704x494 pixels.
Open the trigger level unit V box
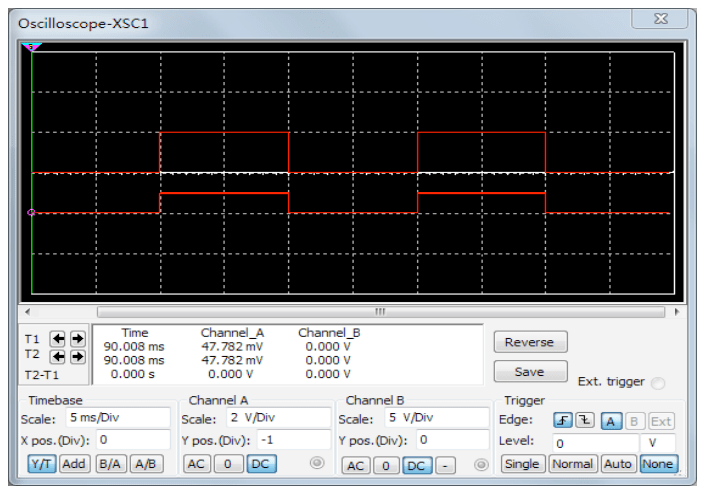coord(658,443)
